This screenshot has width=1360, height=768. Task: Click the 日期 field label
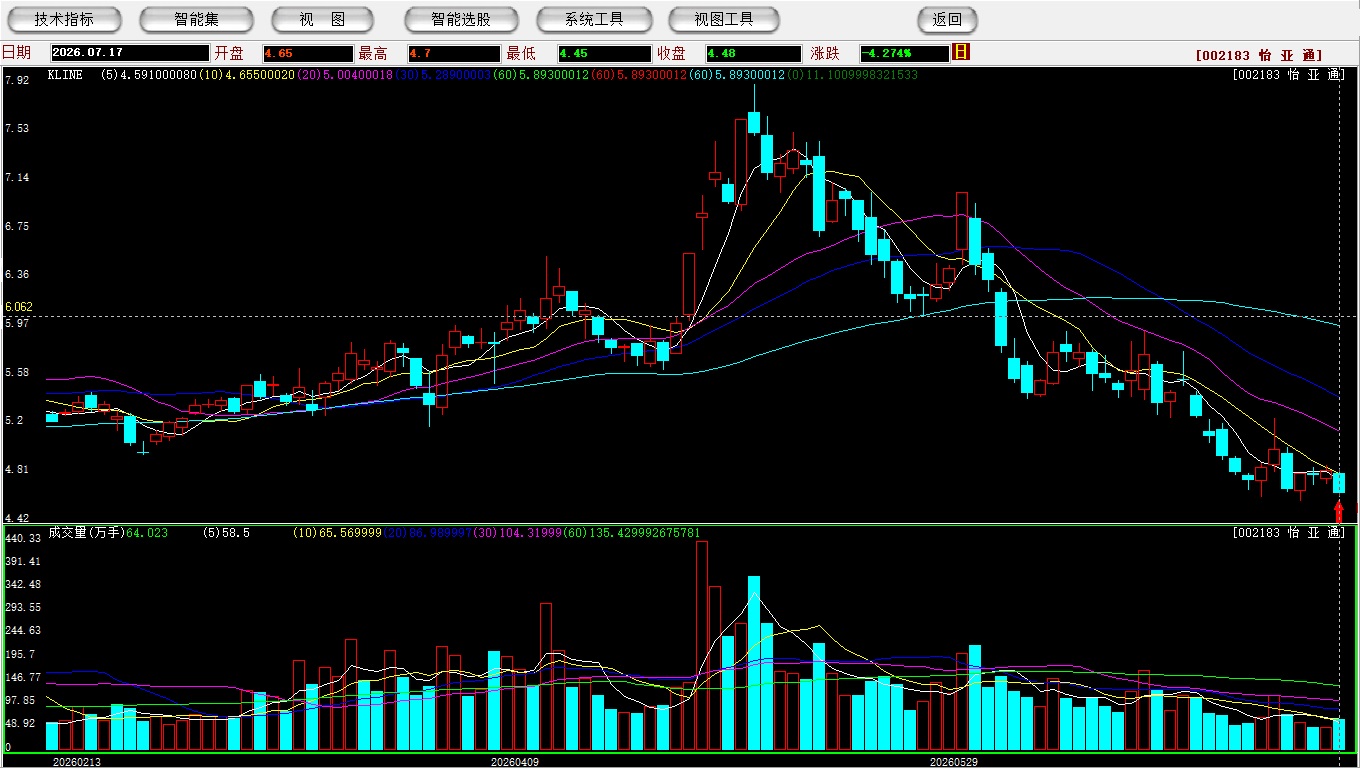click(x=16, y=53)
